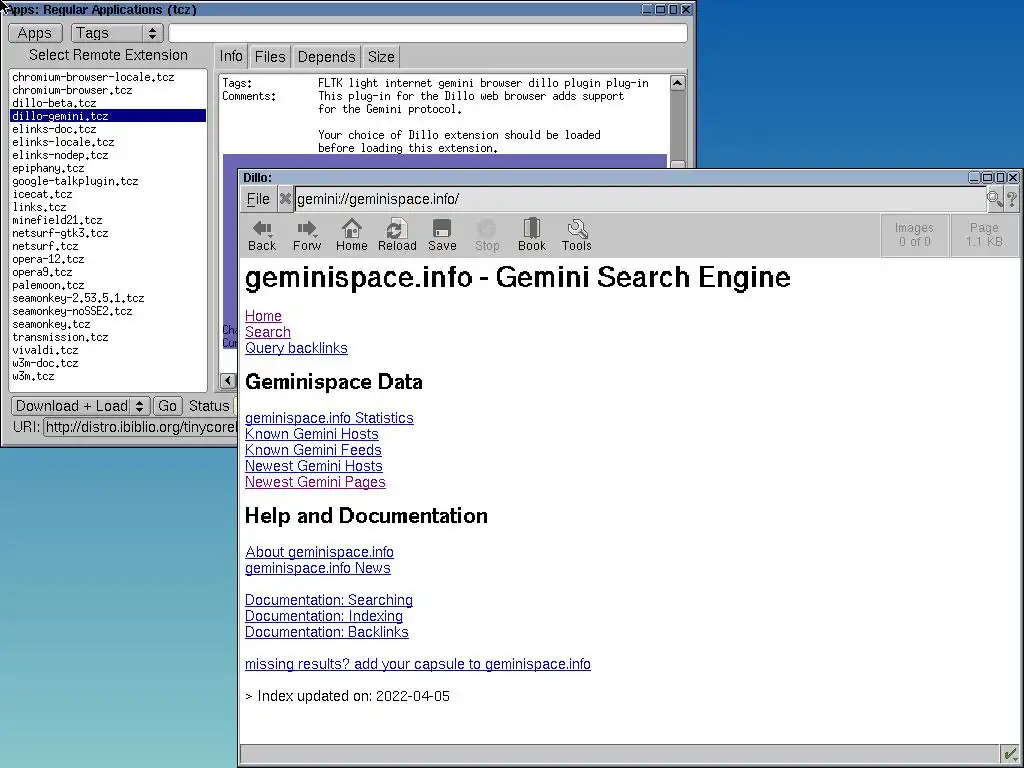The width and height of the screenshot is (1024, 768).
Task: Select palemoon.tcz in the list
Action: [x=108, y=285]
